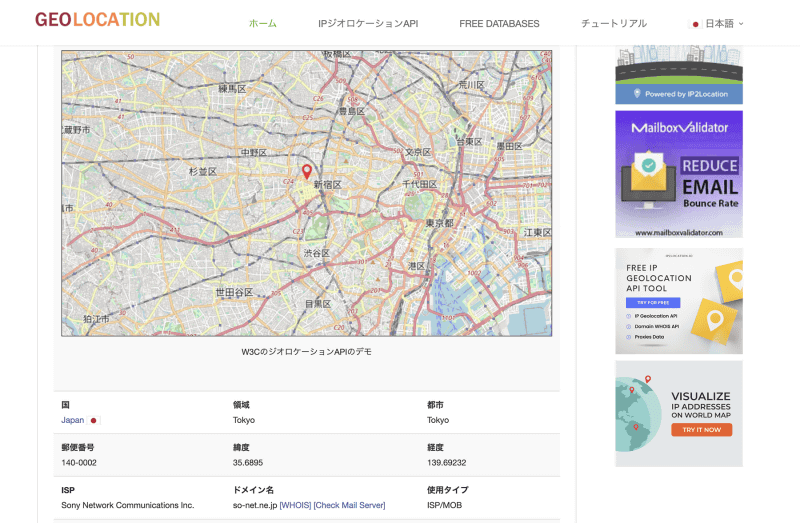
Task: Click the 世田谷区 label on the map
Action: pyautogui.click(x=234, y=292)
